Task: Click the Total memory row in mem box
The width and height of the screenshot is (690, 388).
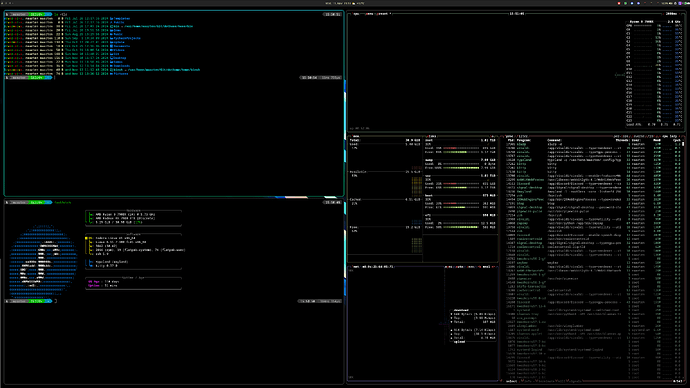Action: point(385,140)
